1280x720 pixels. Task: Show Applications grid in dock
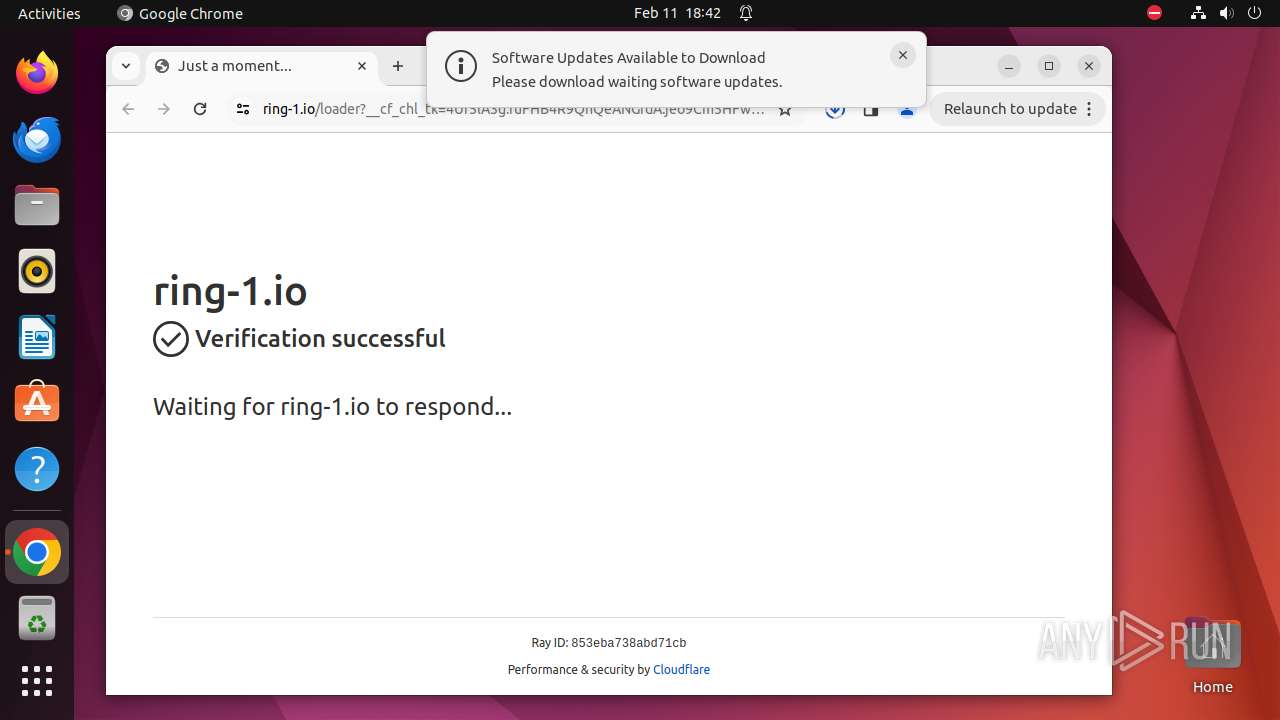tap(37, 681)
